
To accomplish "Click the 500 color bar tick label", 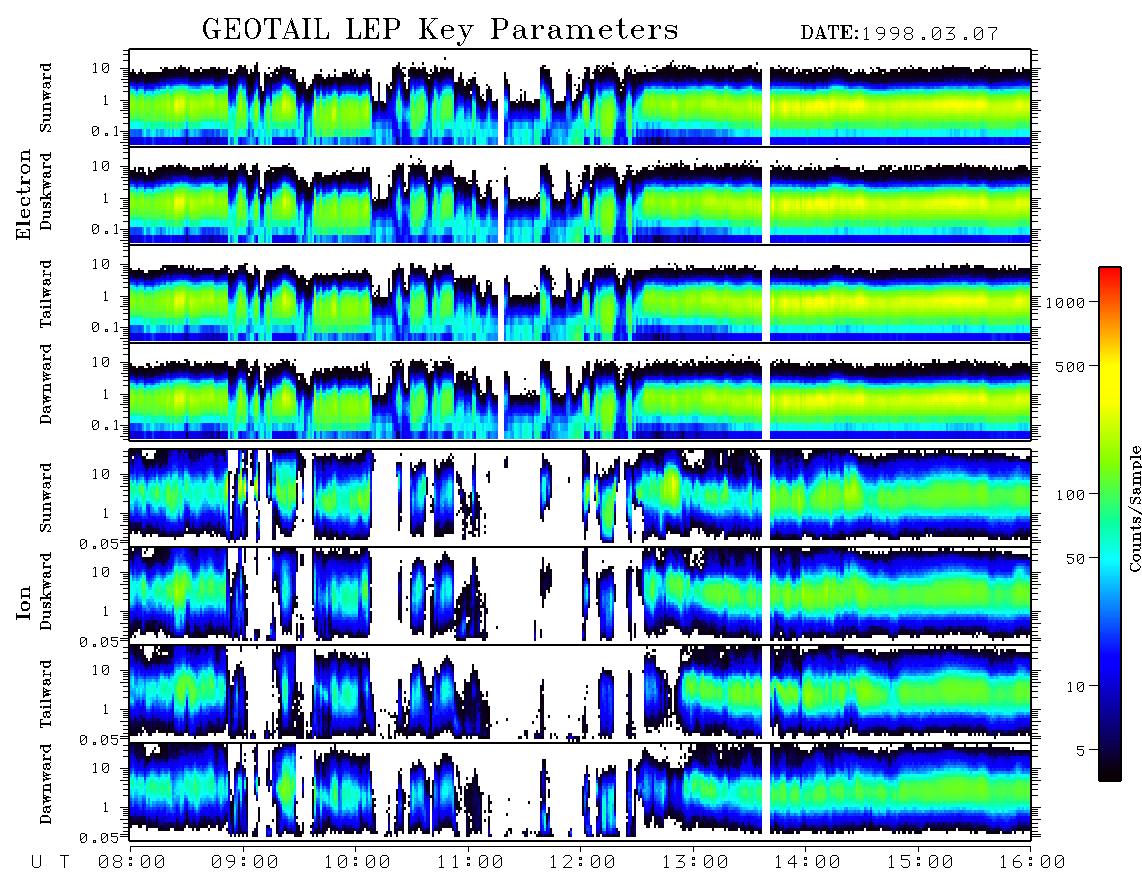I will 1070,366.
